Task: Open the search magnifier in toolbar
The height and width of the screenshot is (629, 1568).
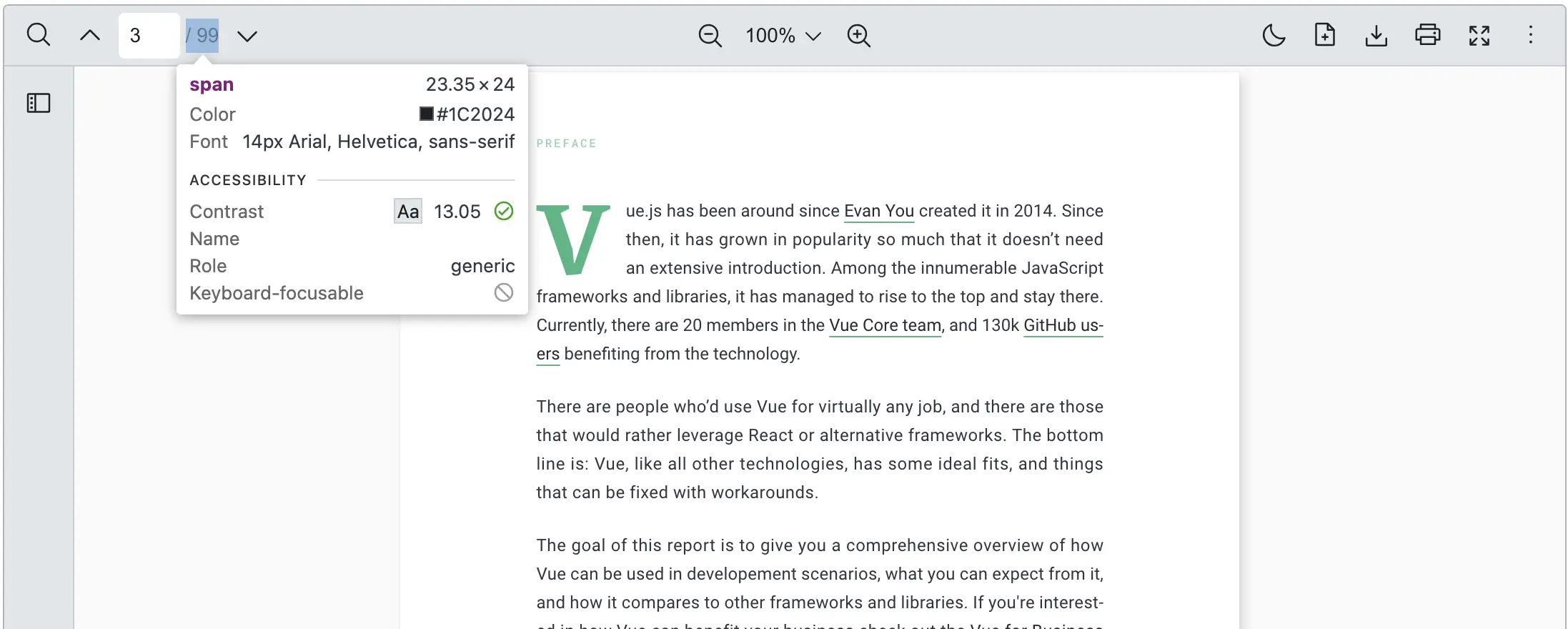Action: click(x=39, y=35)
